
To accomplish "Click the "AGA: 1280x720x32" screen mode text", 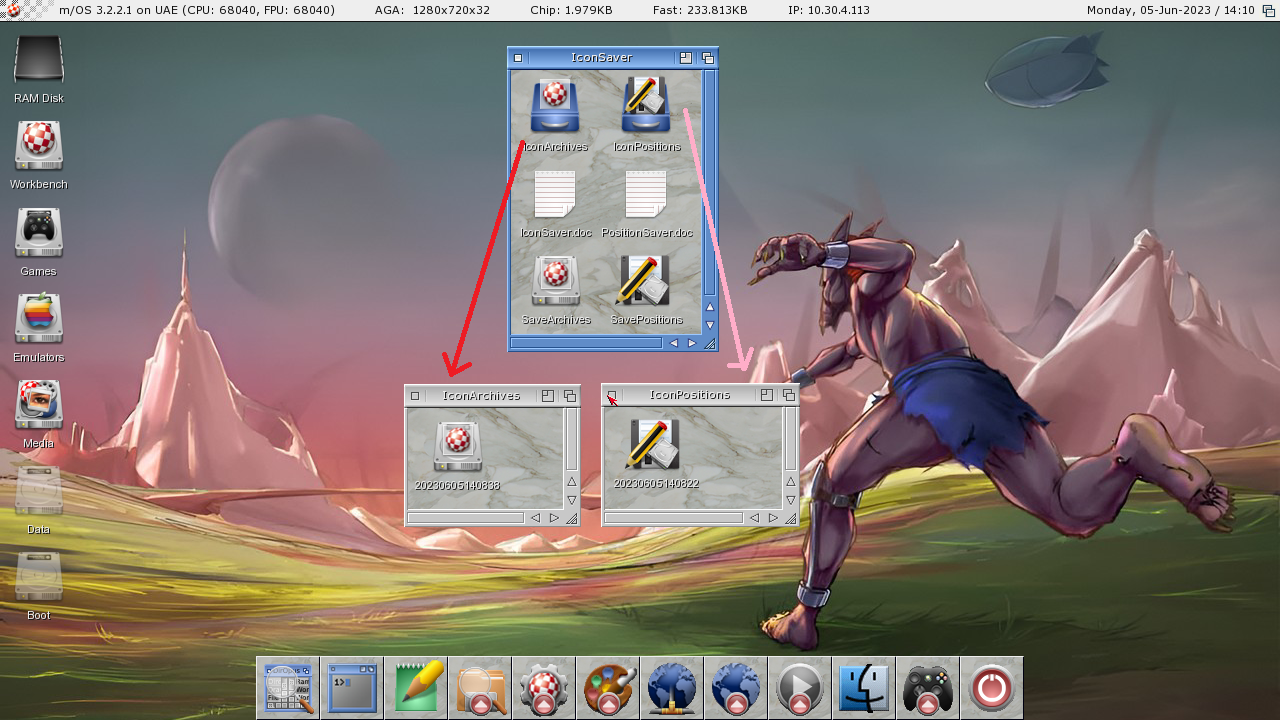I will tap(432, 10).
